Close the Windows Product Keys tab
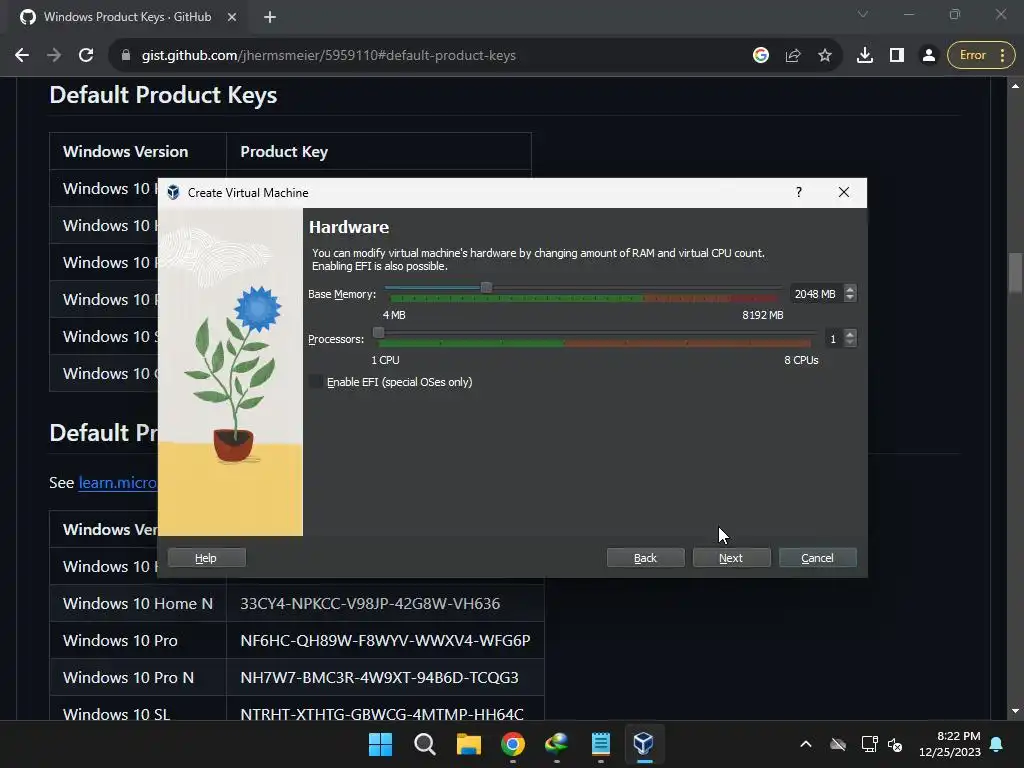Screen dimensions: 1024x768 (232, 17)
